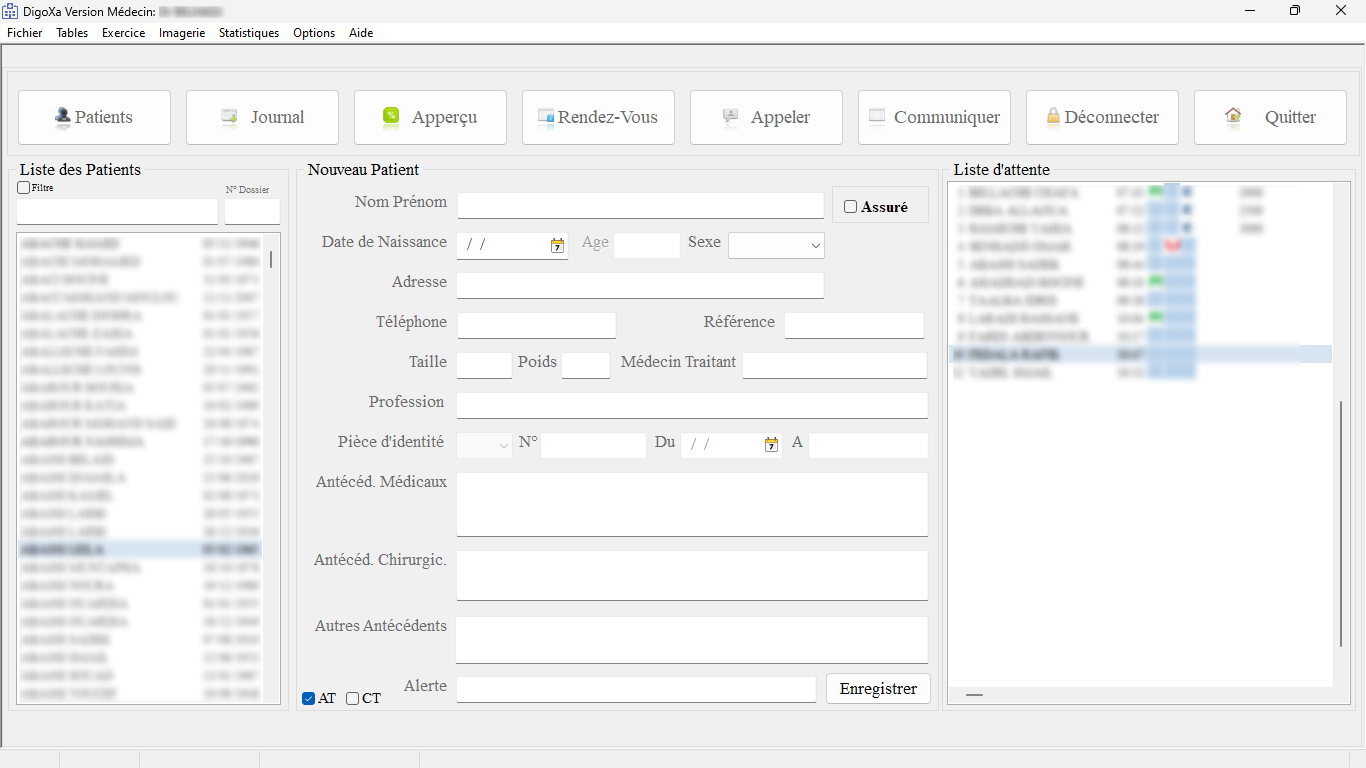Open the Date de Naissance calendar picker
Image resolution: width=1366 pixels, height=768 pixels.
557,245
